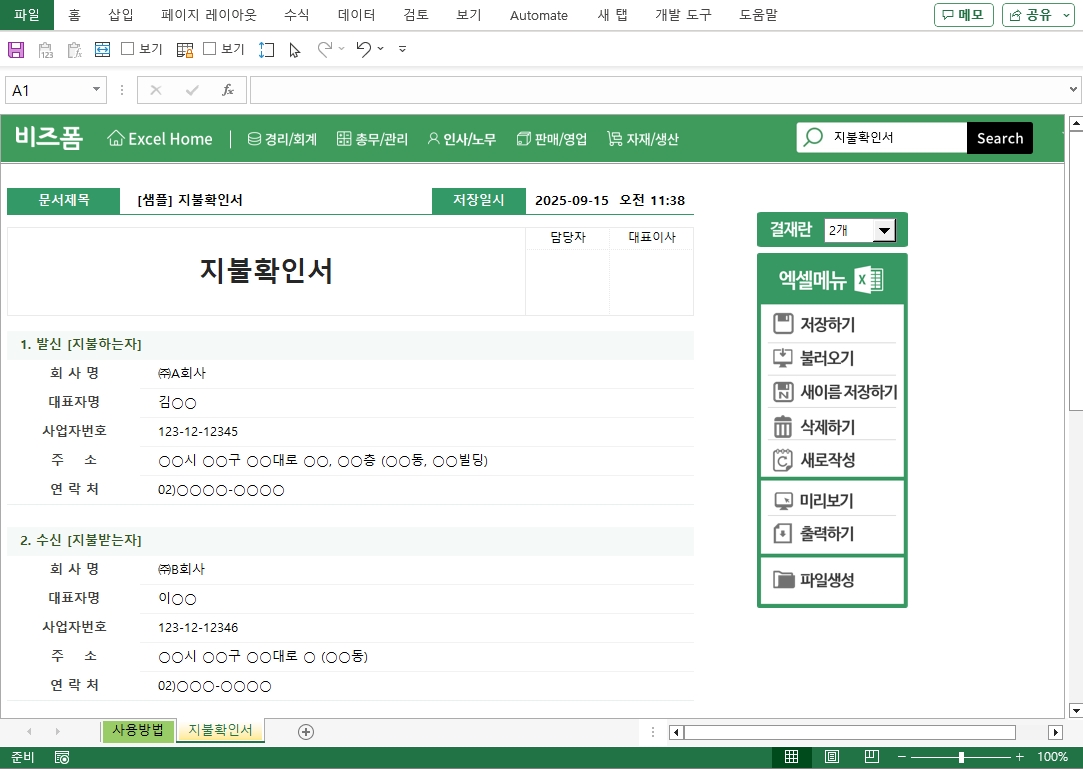This screenshot has height=769, width=1083.
Task: Click the 불러오기 load icon
Action: point(782,358)
